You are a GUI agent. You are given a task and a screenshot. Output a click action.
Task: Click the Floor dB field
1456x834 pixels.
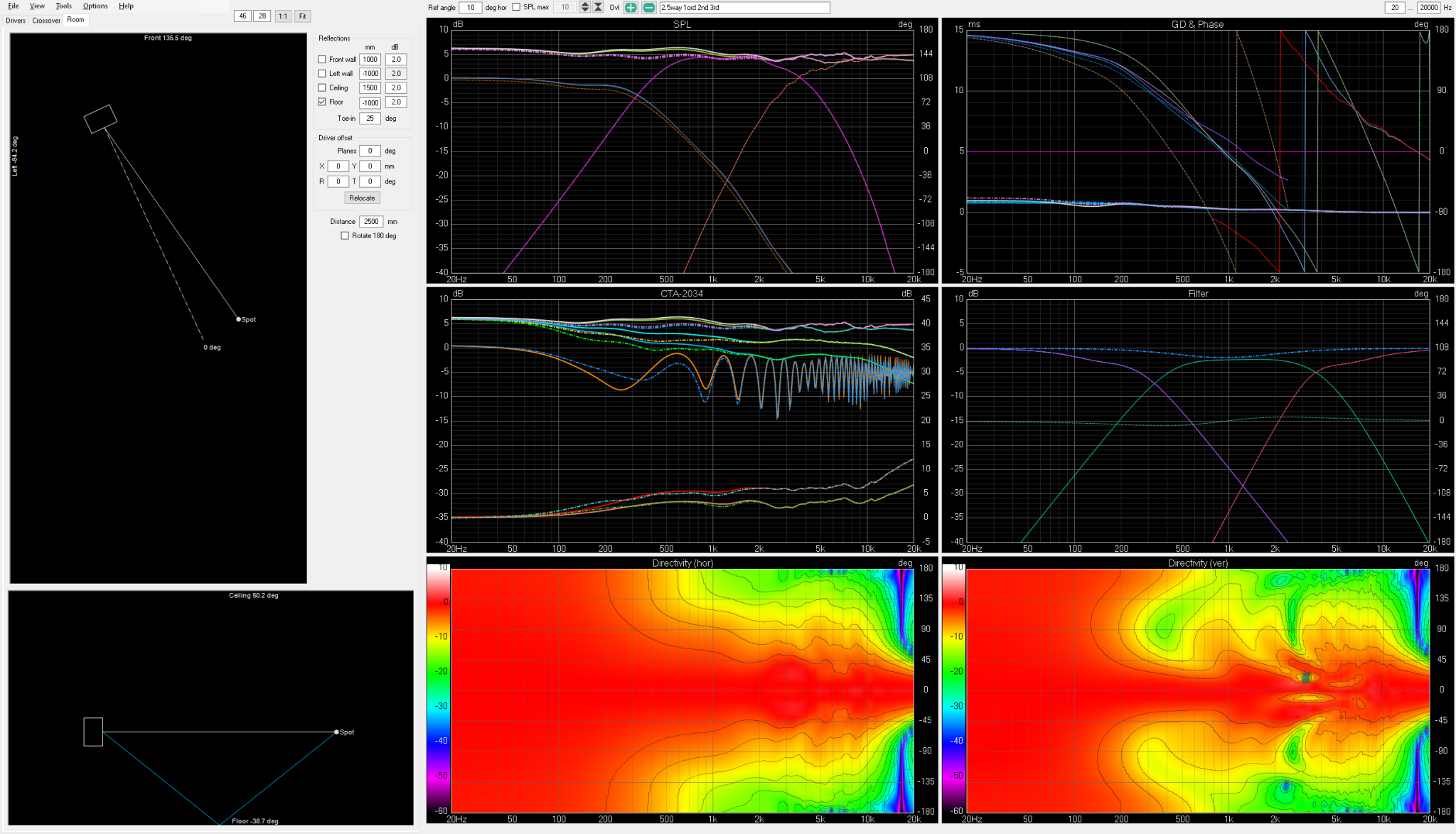tap(396, 102)
